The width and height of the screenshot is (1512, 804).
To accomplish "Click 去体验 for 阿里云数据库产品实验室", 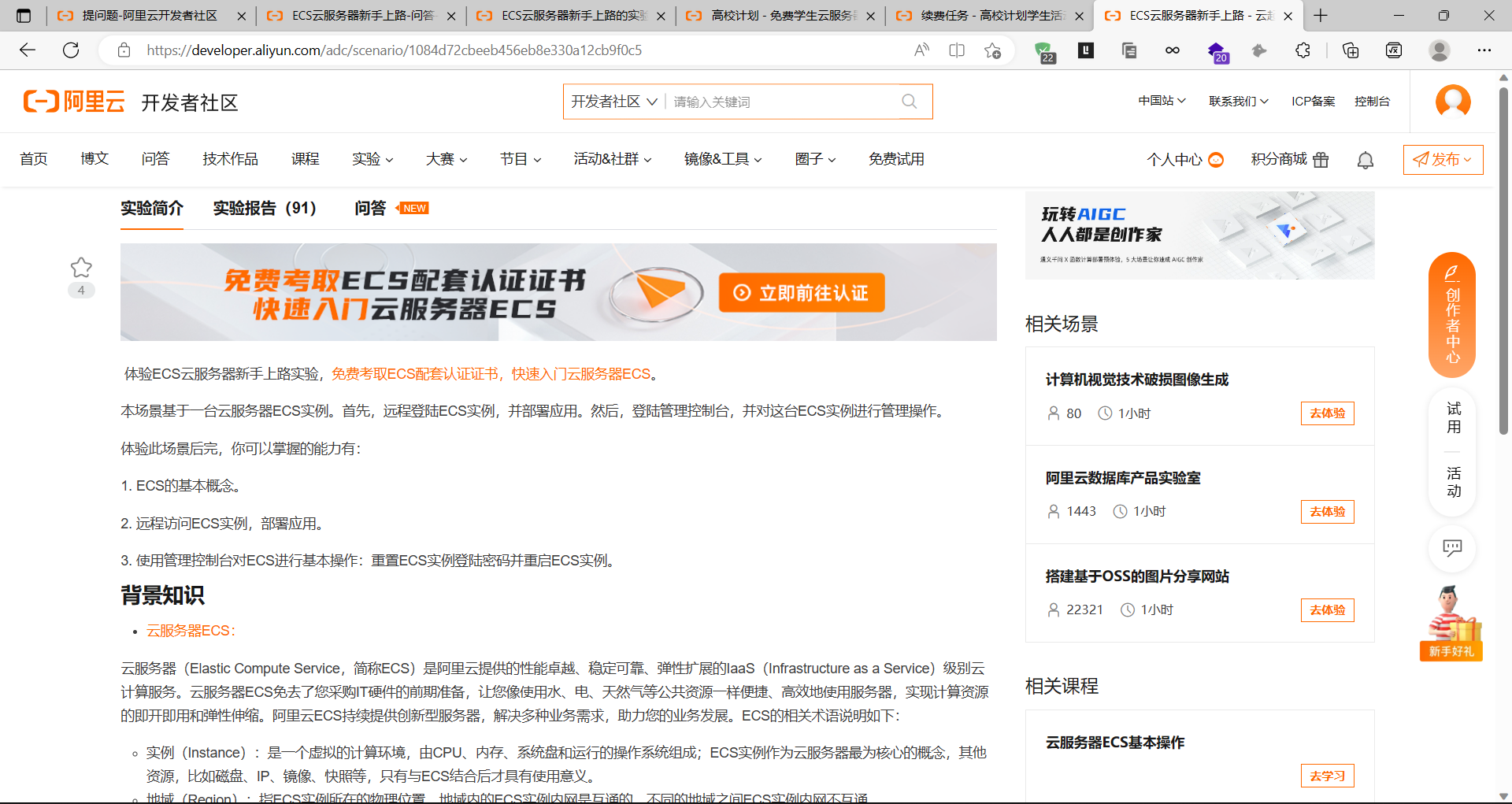I will click(1327, 512).
